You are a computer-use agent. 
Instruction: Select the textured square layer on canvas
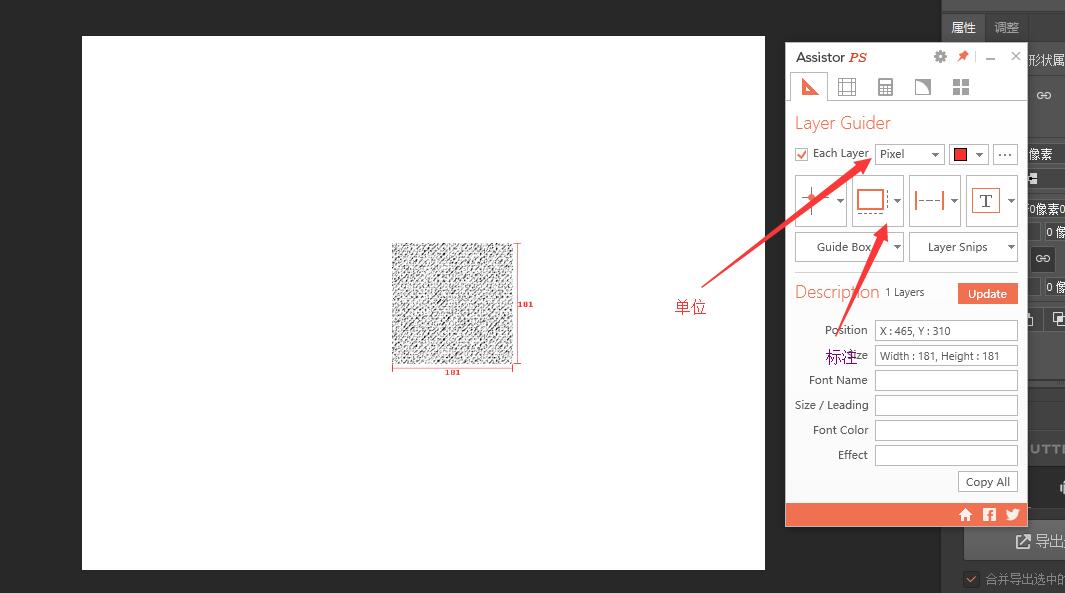coord(452,304)
